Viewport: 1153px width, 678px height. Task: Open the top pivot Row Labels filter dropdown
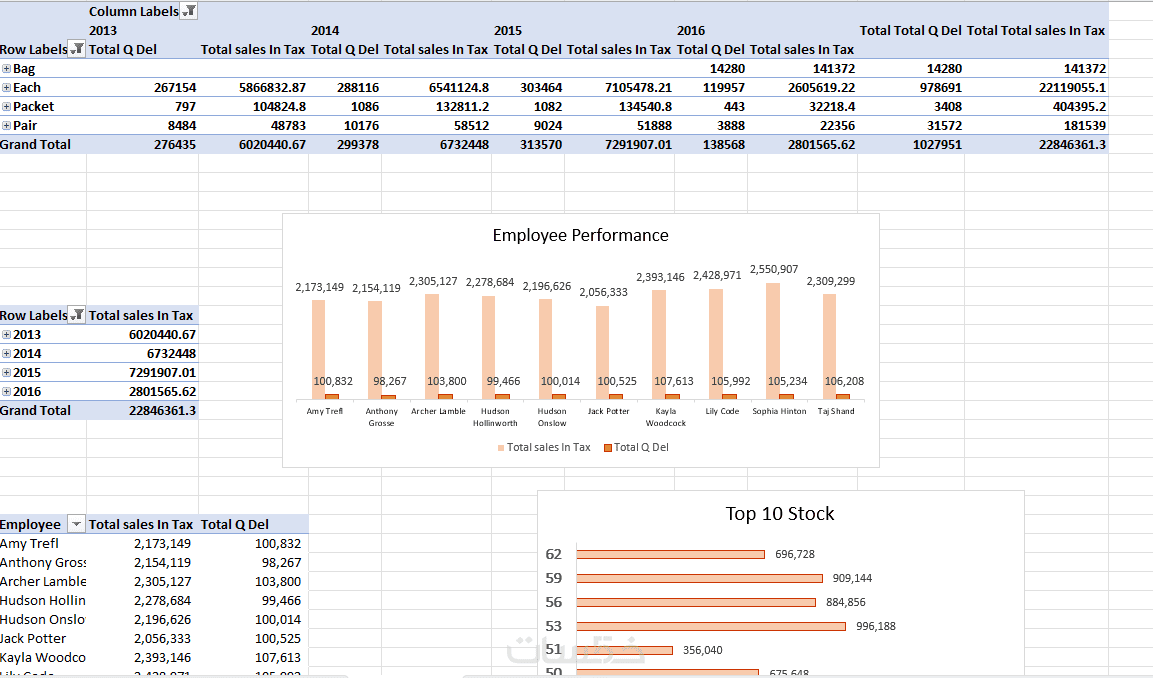pos(77,49)
